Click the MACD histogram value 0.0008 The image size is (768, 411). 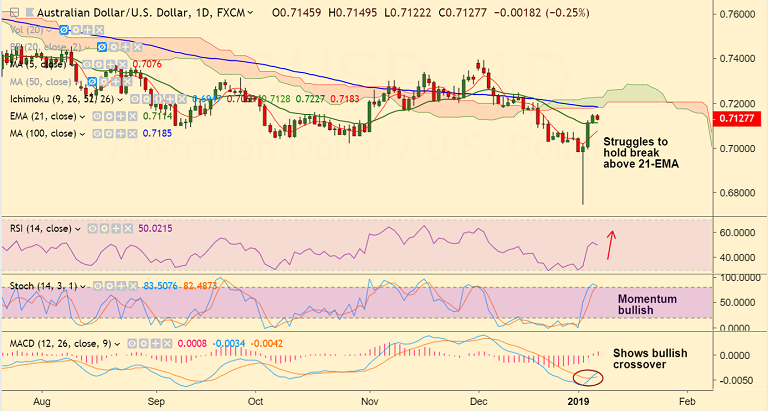(x=192, y=343)
